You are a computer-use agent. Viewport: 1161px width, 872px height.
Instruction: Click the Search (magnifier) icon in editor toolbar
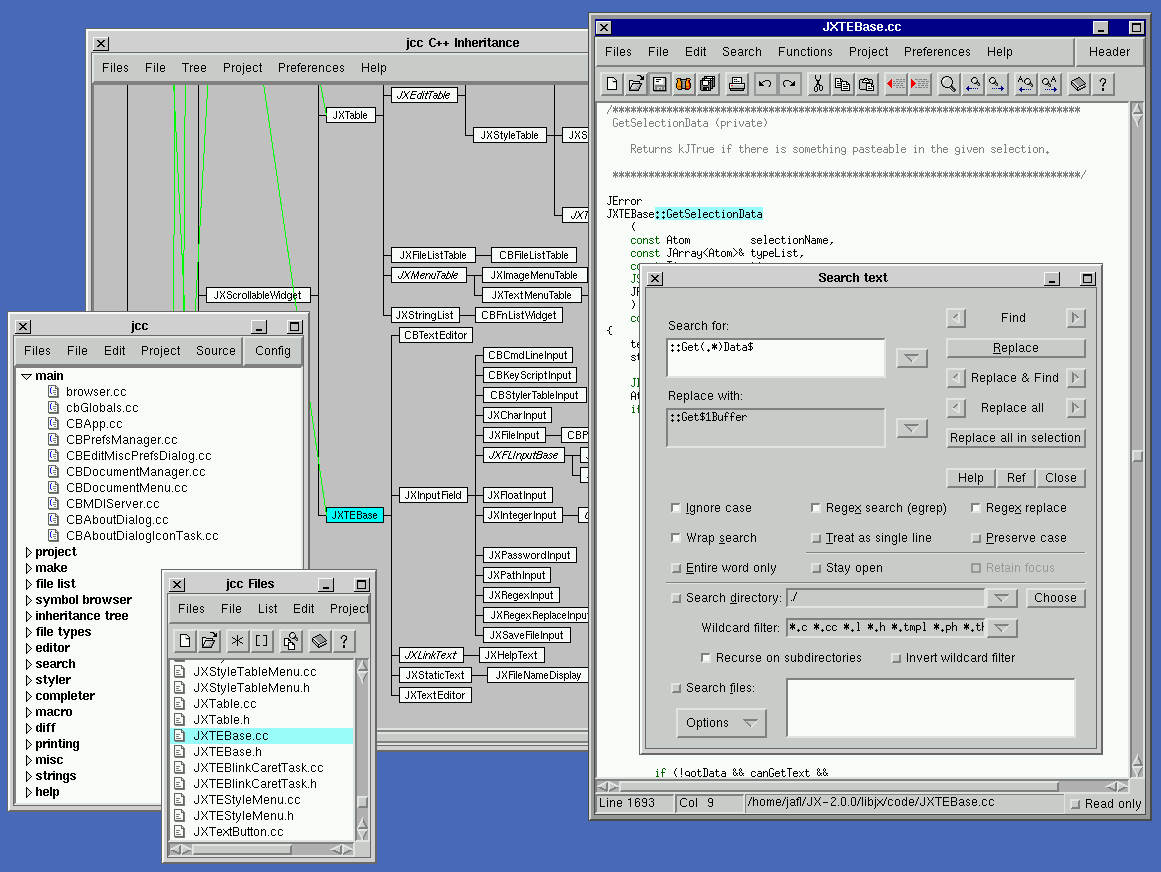(948, 84)
